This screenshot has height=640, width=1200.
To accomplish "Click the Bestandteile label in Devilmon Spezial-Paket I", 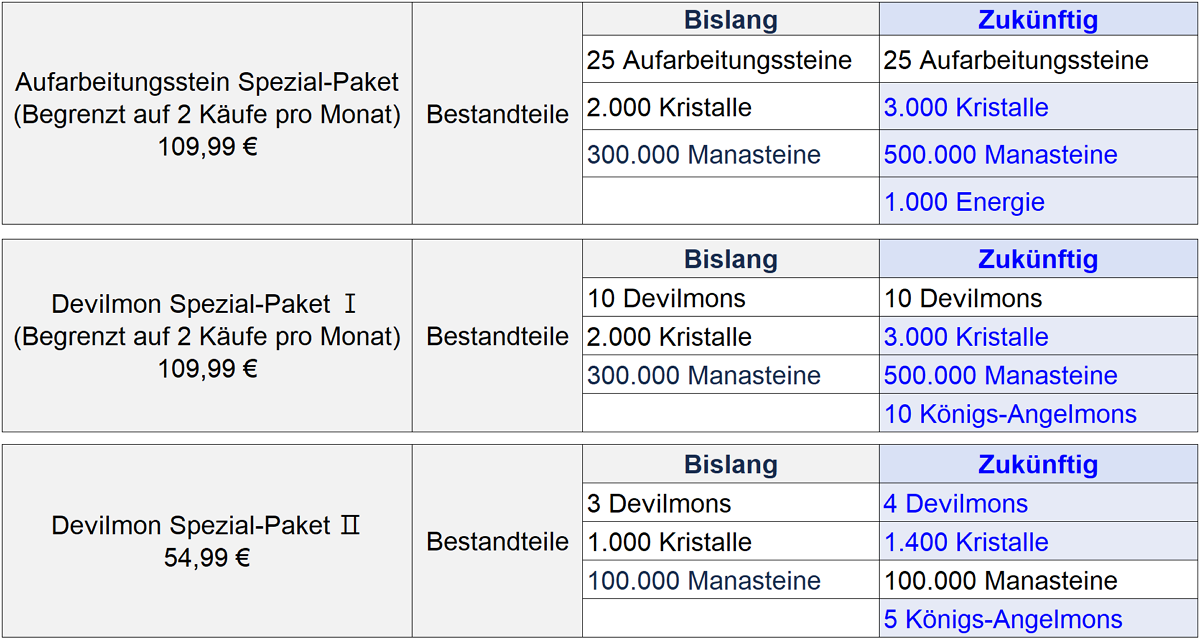I will tap(497, 336).
